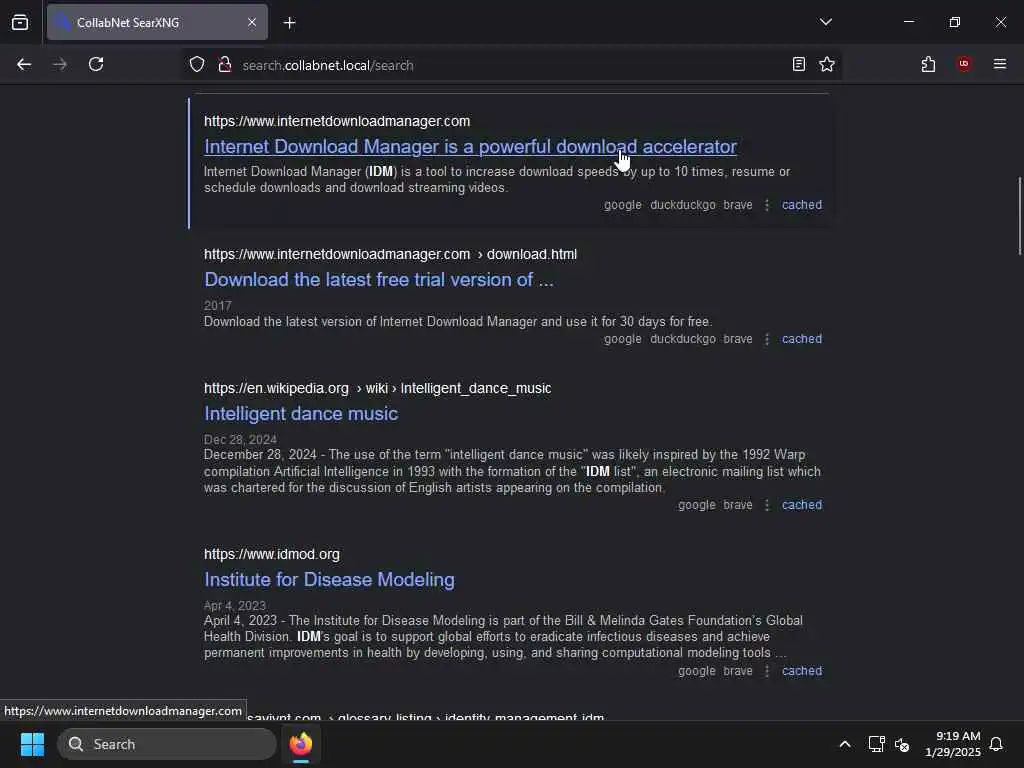Open the muted volume tray icon

coord(902,744)
